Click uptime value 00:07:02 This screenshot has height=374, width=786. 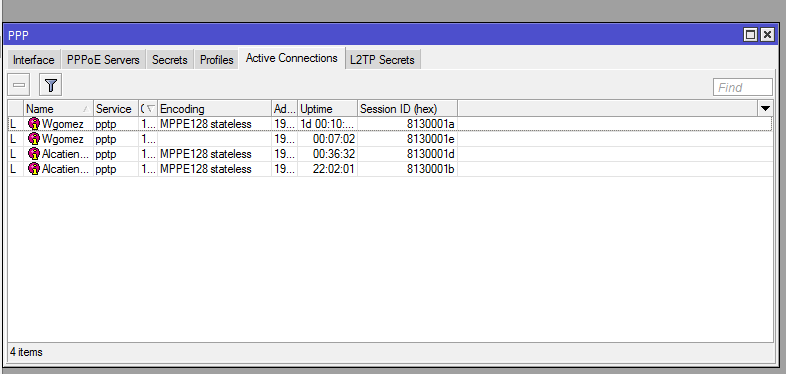pyautogui.click(x=334, y=139)
